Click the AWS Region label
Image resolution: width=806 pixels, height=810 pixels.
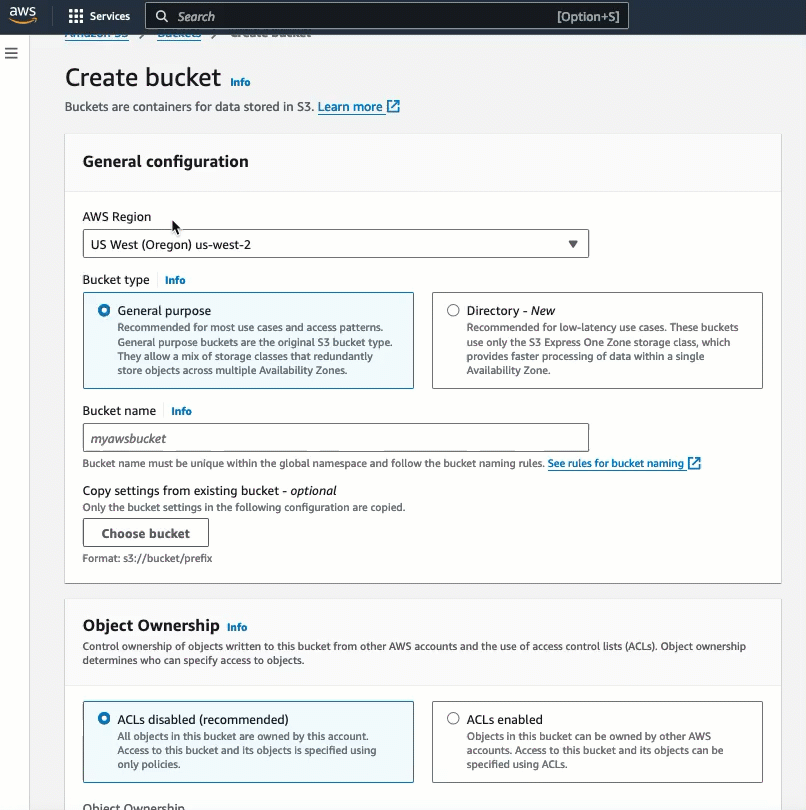point(117,217)
